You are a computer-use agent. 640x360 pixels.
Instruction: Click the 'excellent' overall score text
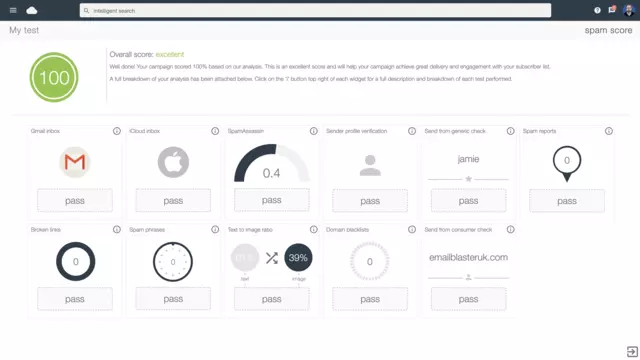coord(170,54)
